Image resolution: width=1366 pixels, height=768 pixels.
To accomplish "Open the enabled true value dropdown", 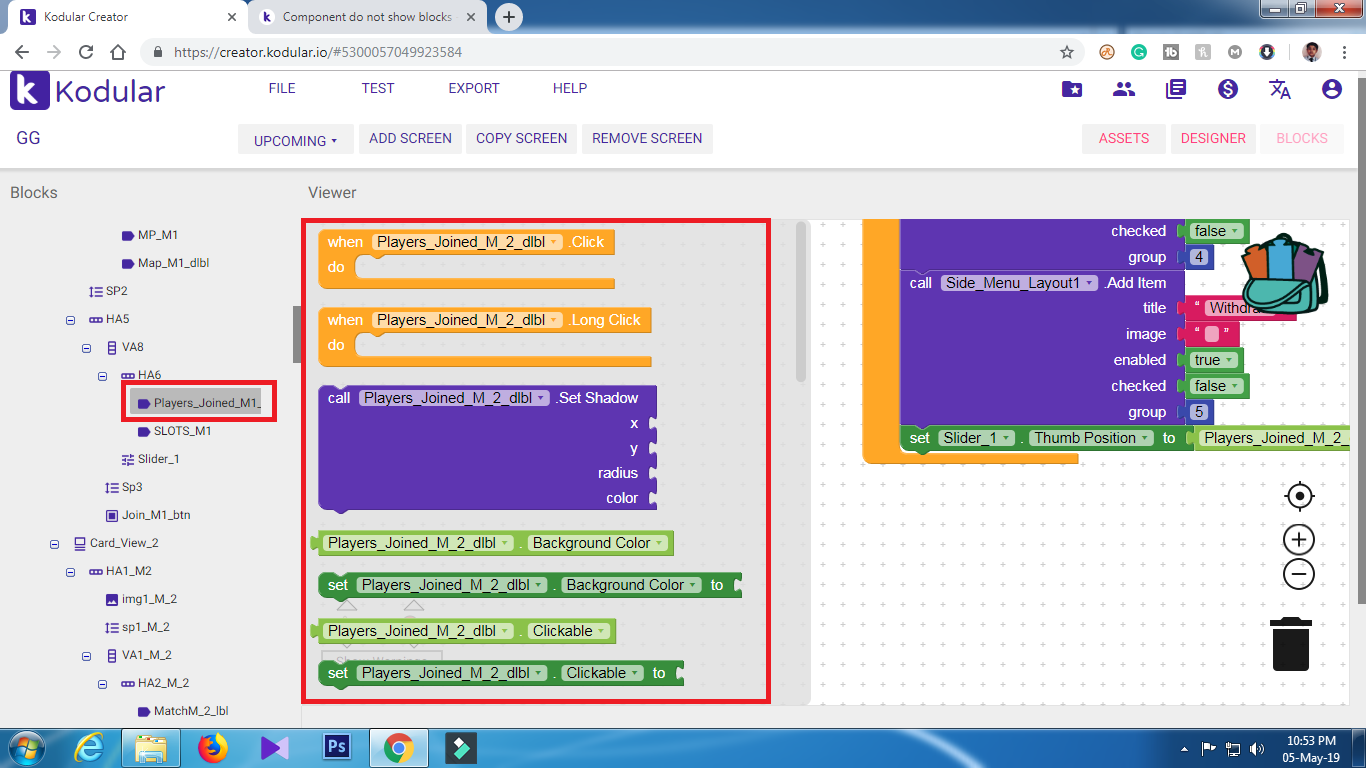I will [x=1227, y=360].
